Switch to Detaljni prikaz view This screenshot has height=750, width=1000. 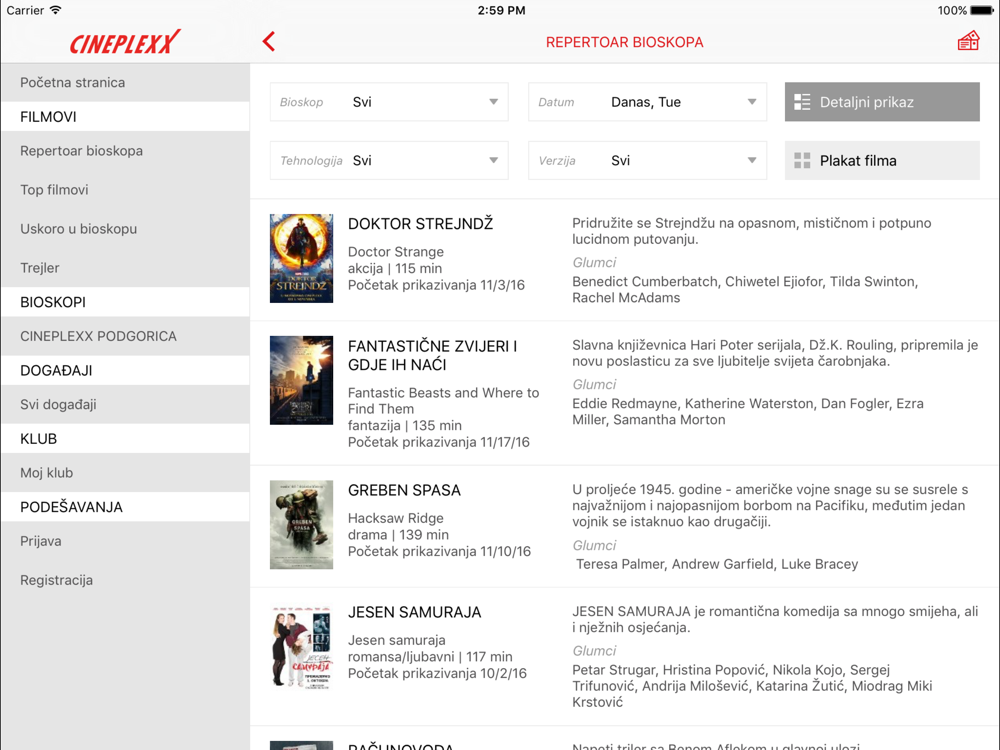pos(882,102)
